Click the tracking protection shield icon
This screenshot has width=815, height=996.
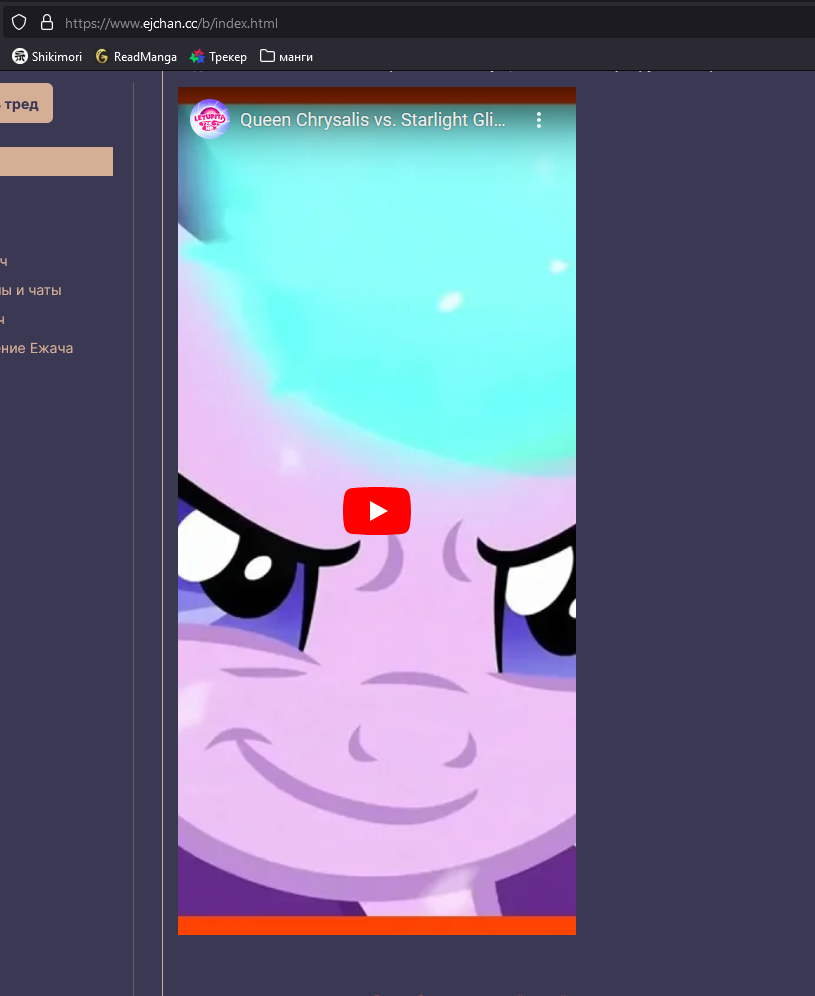click(x=19, y=23)
